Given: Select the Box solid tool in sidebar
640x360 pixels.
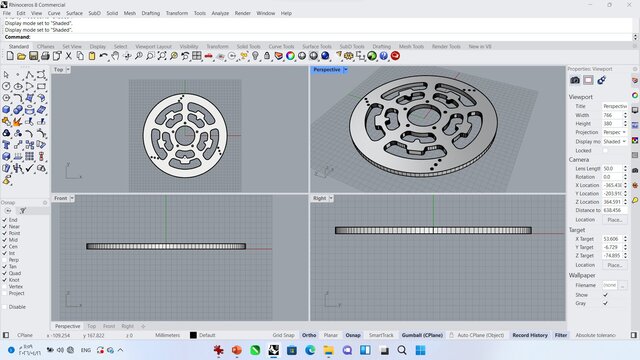Looking at the screenshot, I should (x=6, y=110).
